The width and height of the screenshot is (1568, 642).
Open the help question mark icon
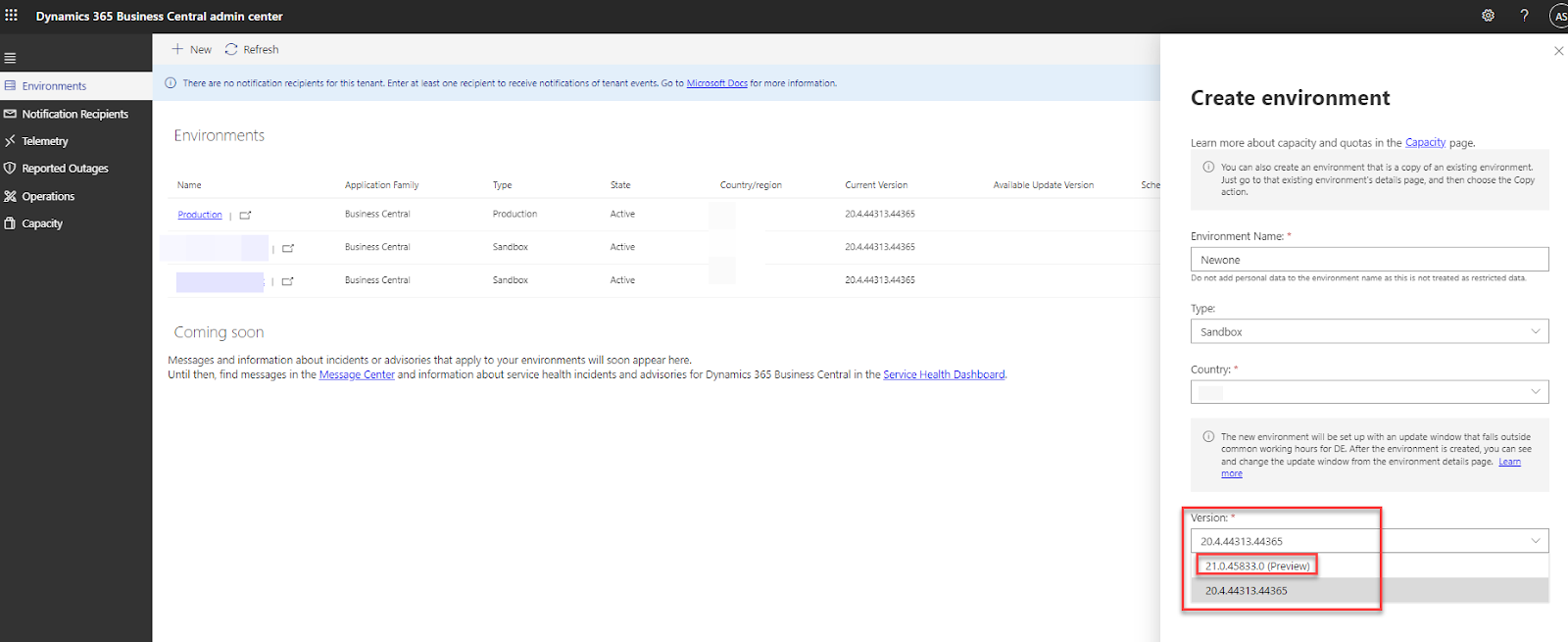pos(1524,16)
